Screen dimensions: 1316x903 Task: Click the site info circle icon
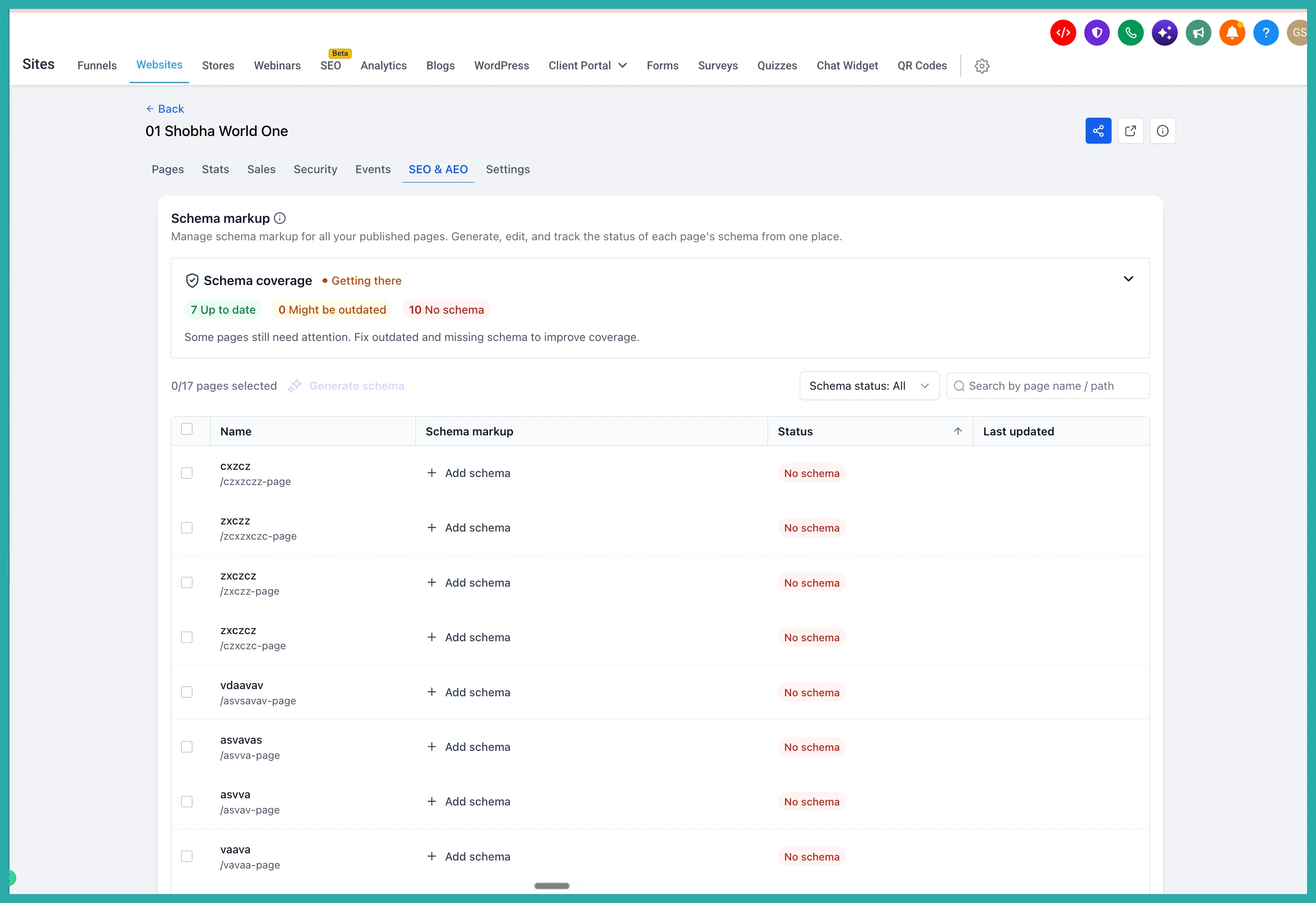(x=1163, y=131)
